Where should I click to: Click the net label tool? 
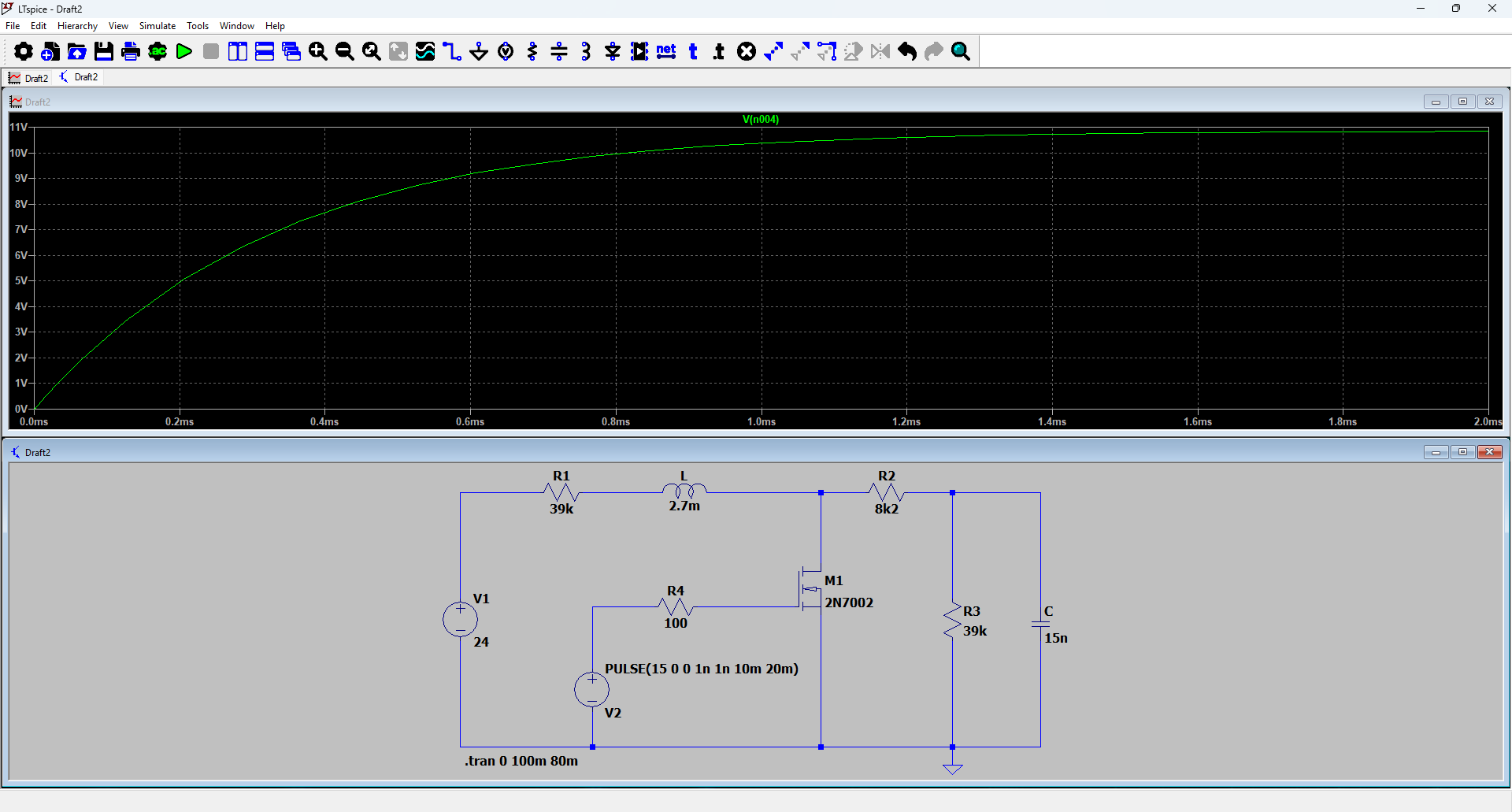[x=666, y=52]
